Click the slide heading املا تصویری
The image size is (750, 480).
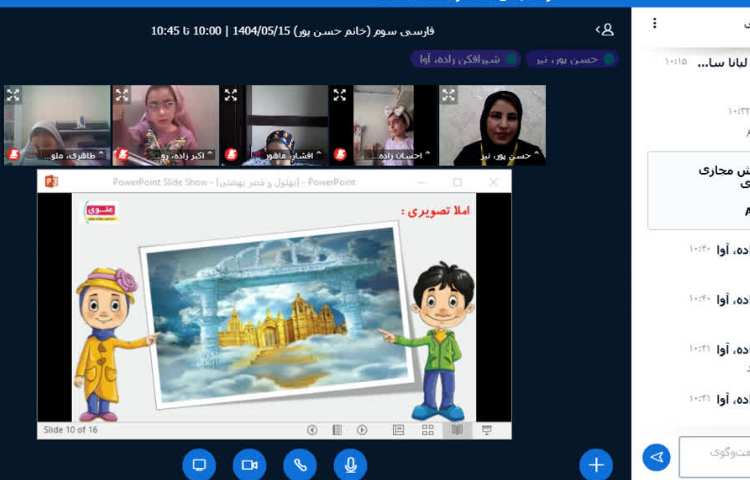436,211
